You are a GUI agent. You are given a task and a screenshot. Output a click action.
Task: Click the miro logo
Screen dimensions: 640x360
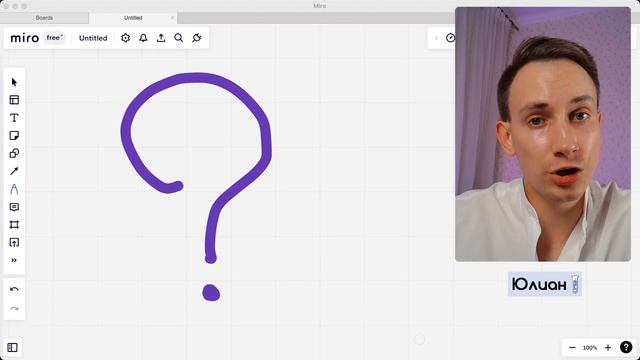pyautogui.click(x=24, y=38)
